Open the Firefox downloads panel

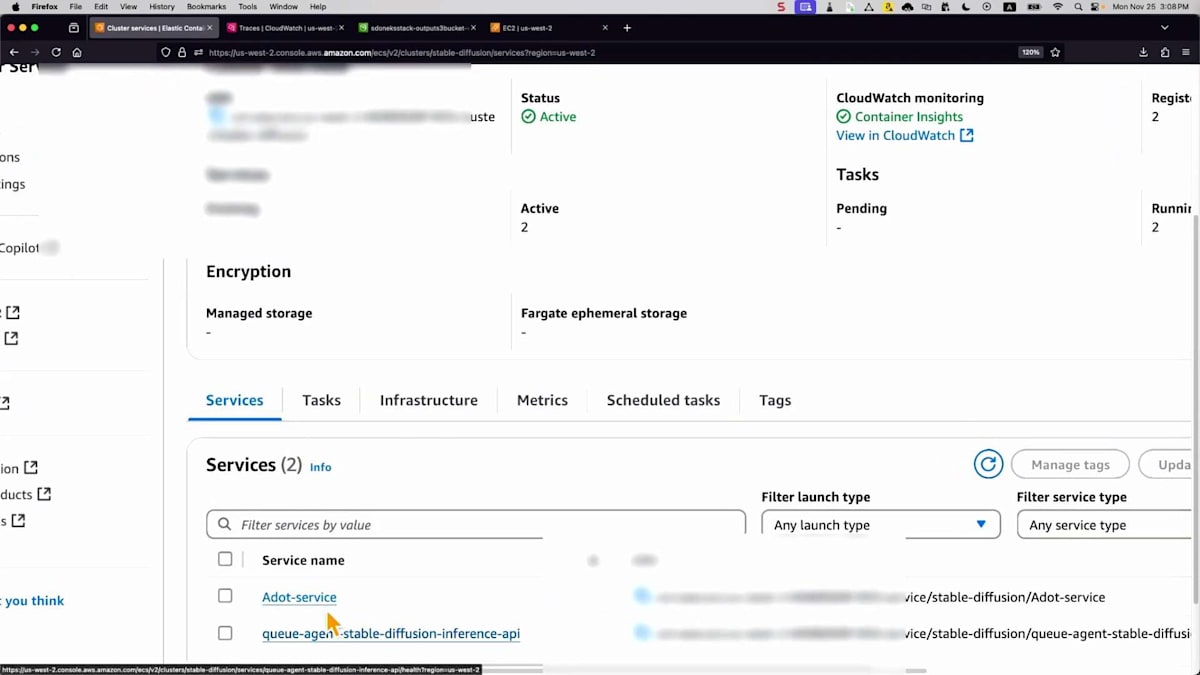(1143, 52)
